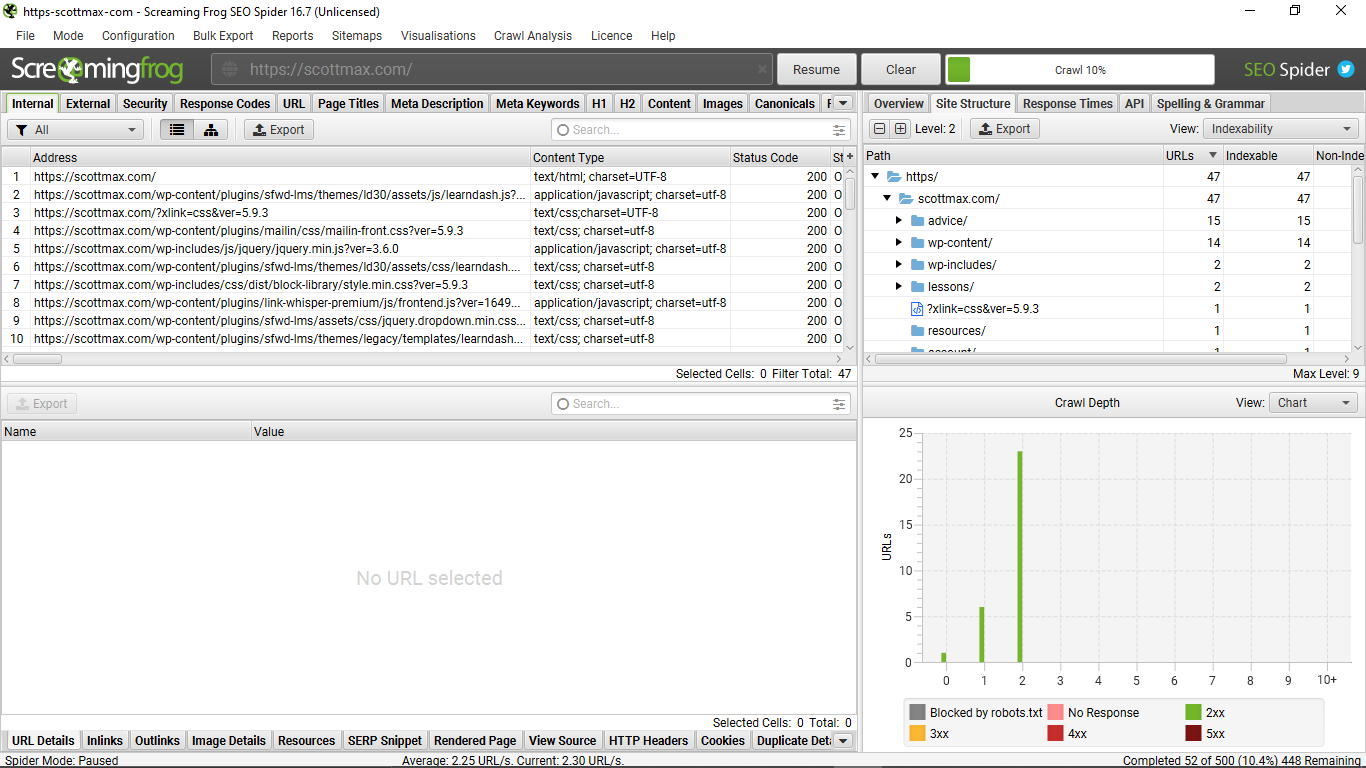This screenshot has height=768, width=1366.
Task: Sort by the Content Type column header
Action: [x=630, y=157]
